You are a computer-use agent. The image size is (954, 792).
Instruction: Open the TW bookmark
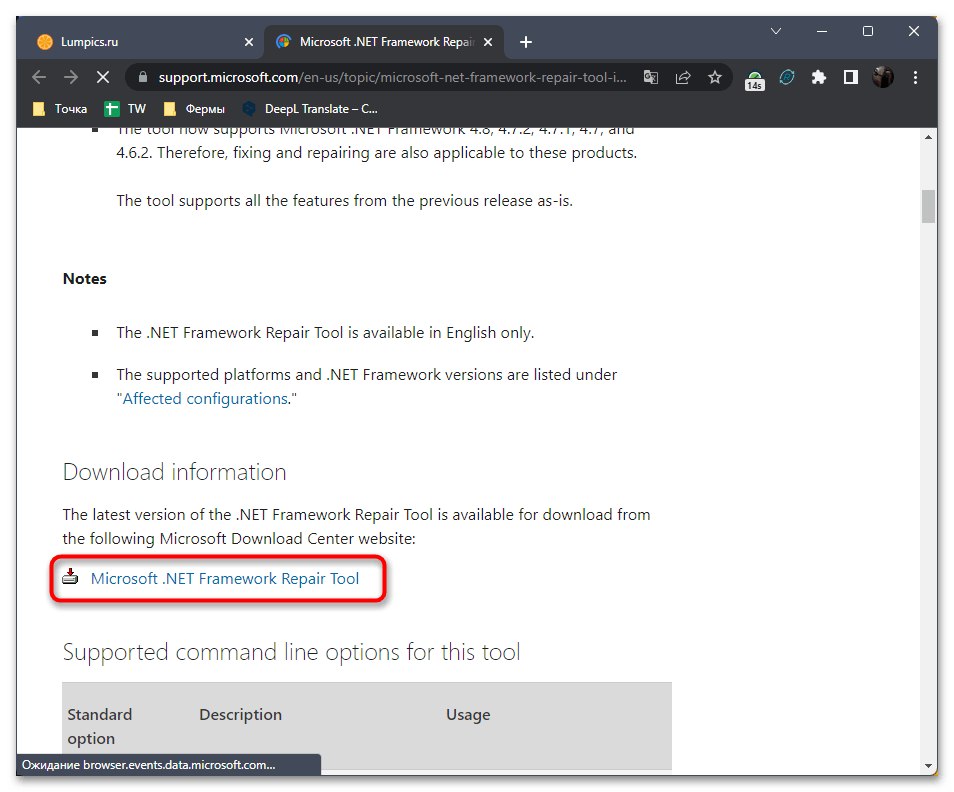pyautogui.click(x=125, y=109)
